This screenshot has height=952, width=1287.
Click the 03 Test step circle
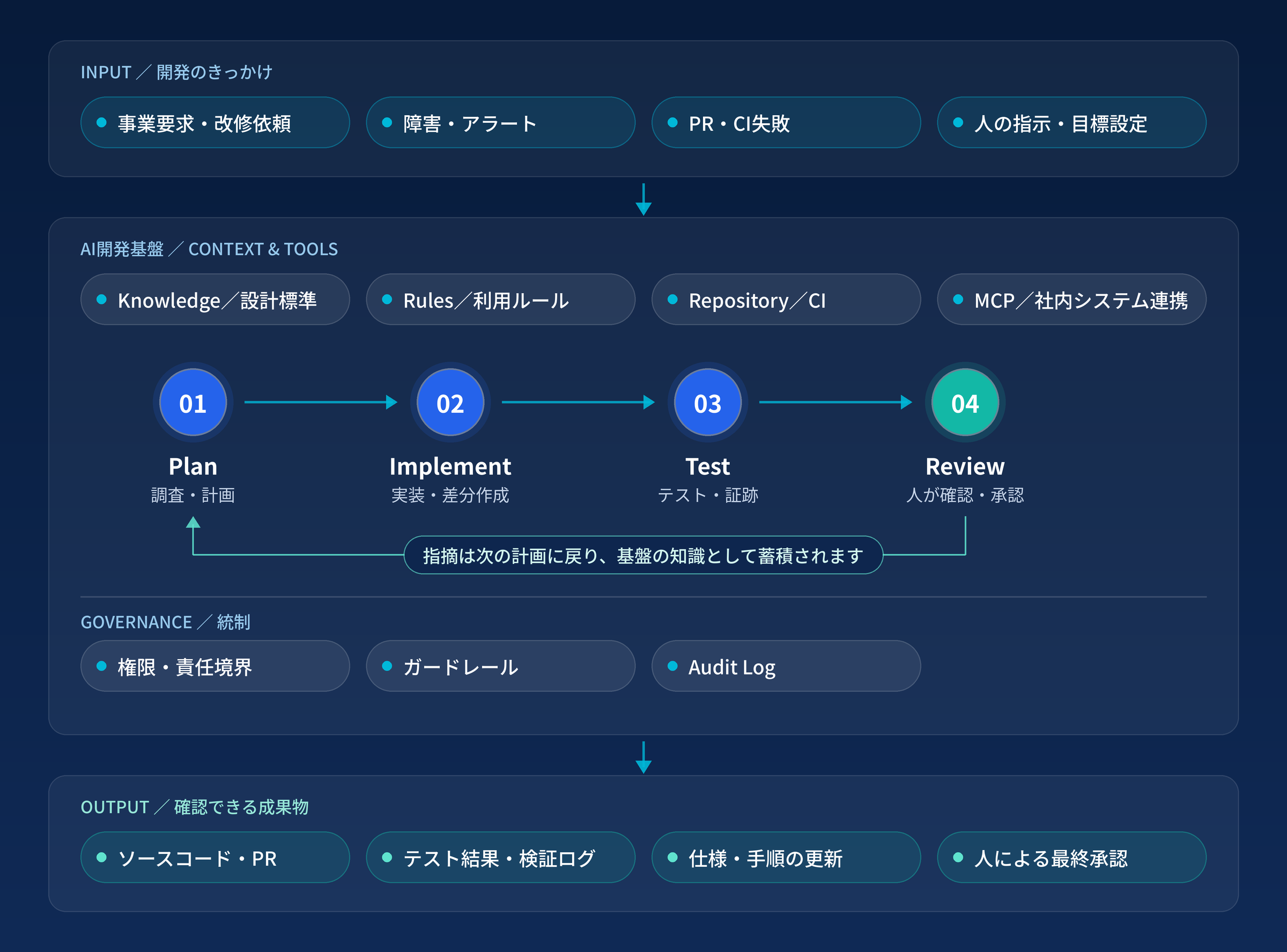(x=708, y=402)
